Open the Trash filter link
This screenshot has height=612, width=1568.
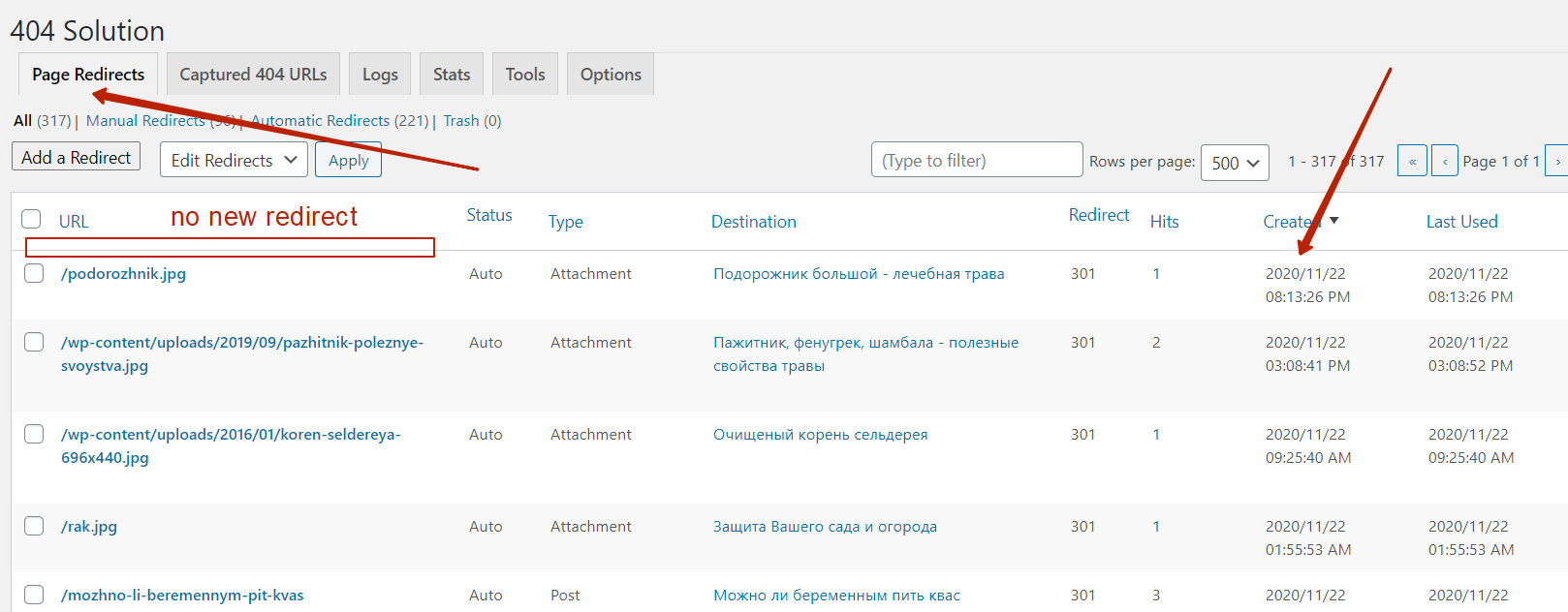coord(461,121)
